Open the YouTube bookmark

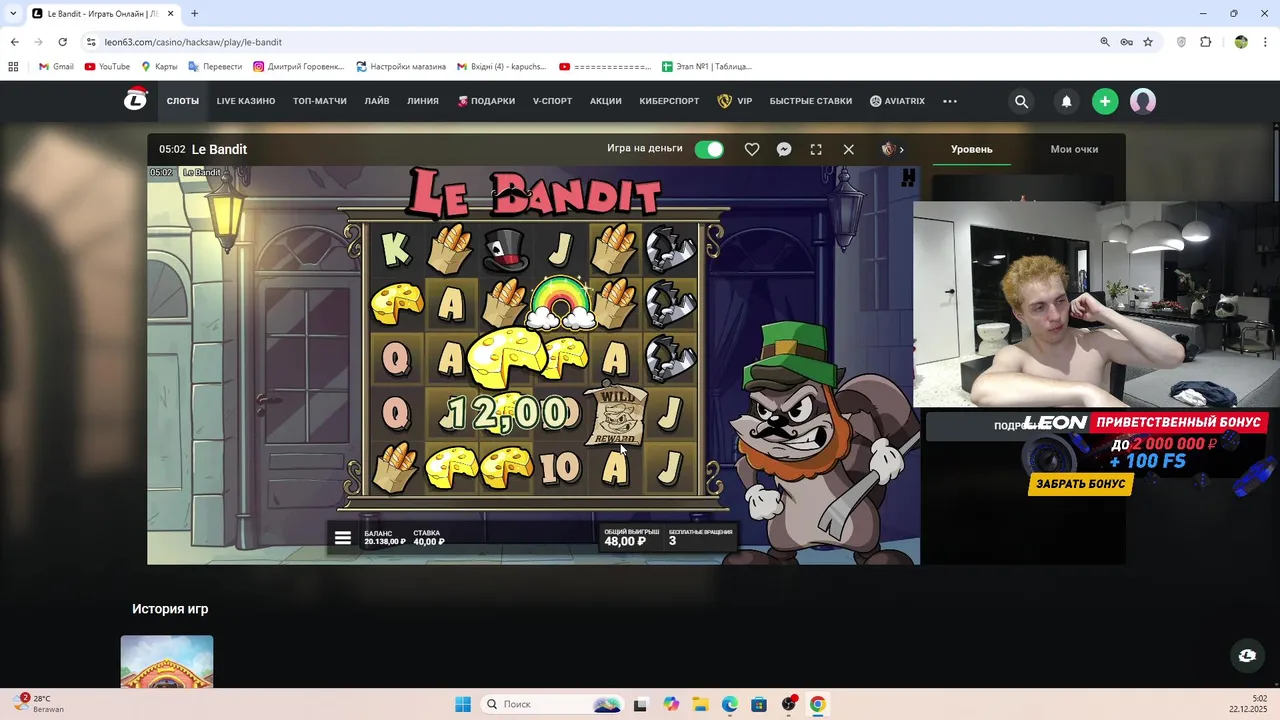107,66
